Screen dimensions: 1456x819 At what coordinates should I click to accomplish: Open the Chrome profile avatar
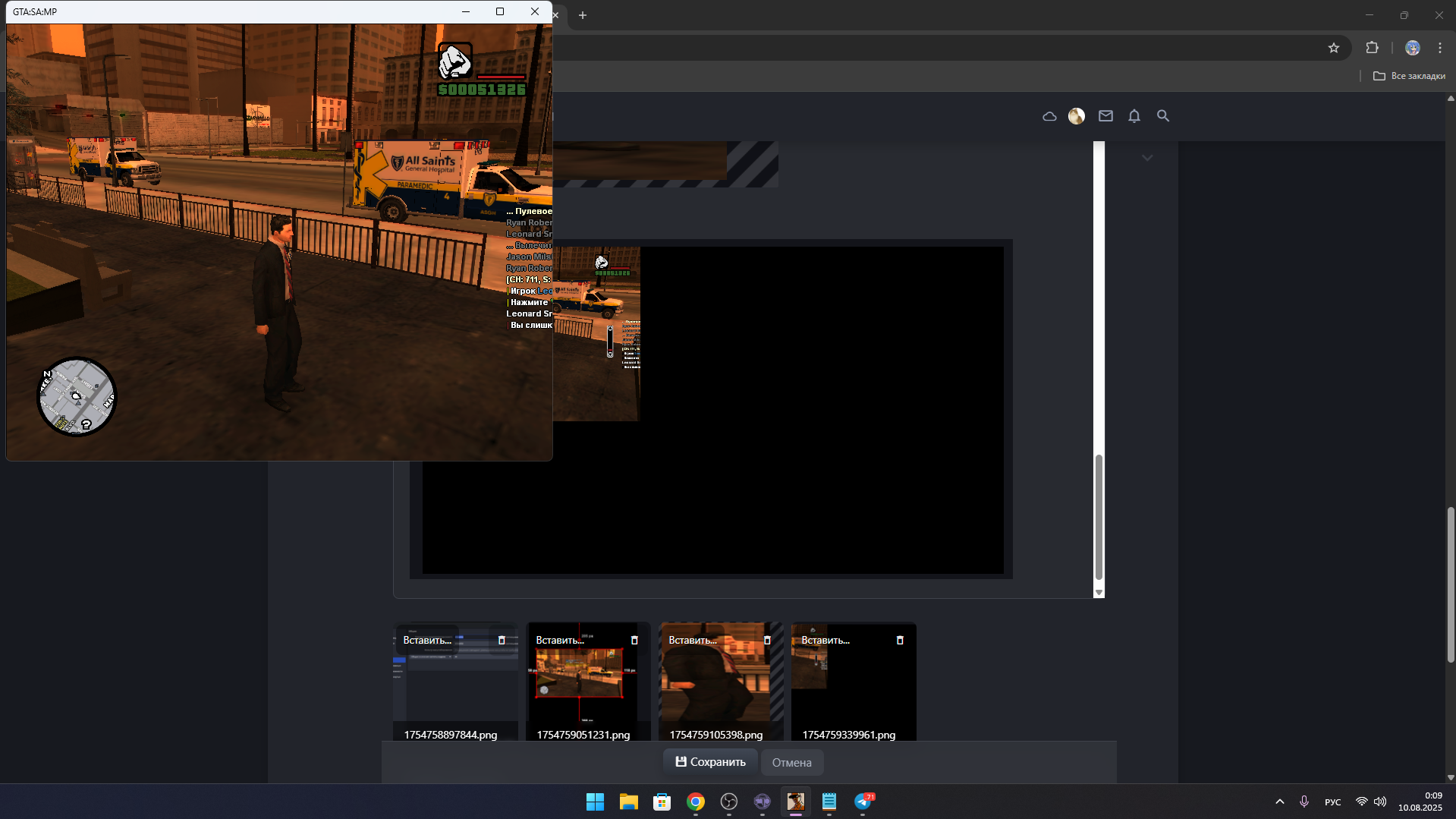click(x=1412, y=48)
